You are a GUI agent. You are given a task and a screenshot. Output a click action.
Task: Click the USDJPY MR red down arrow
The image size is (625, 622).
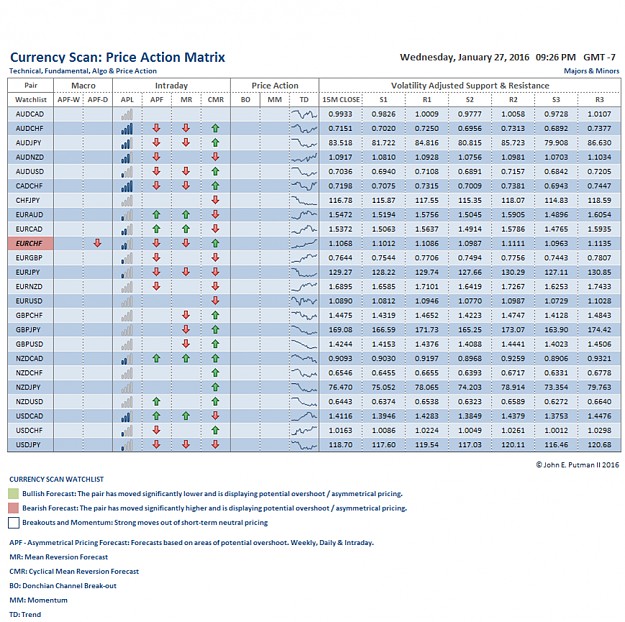pos(186,445)
